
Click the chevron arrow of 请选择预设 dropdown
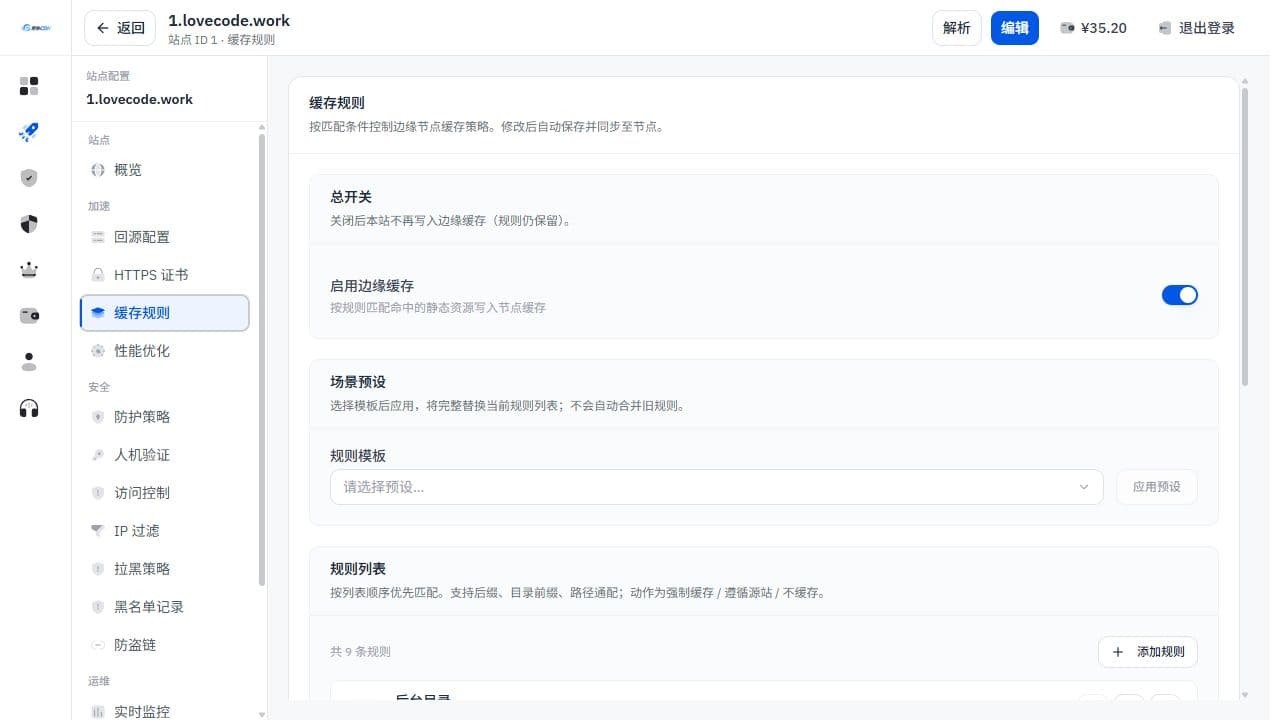pyautogui.click(x=1084, y=487)
